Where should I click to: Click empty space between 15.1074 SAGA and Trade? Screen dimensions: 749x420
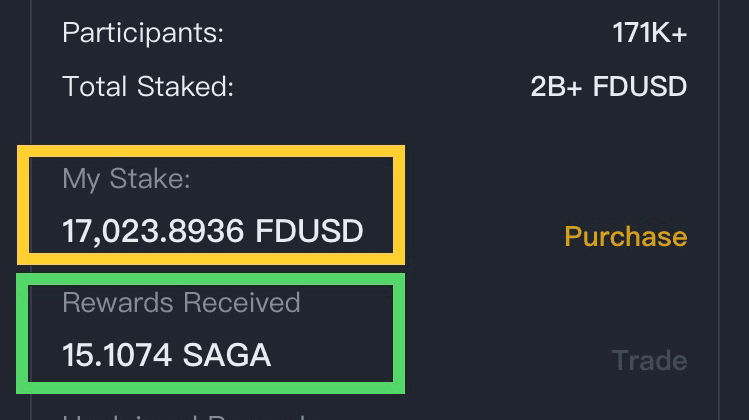500,358
